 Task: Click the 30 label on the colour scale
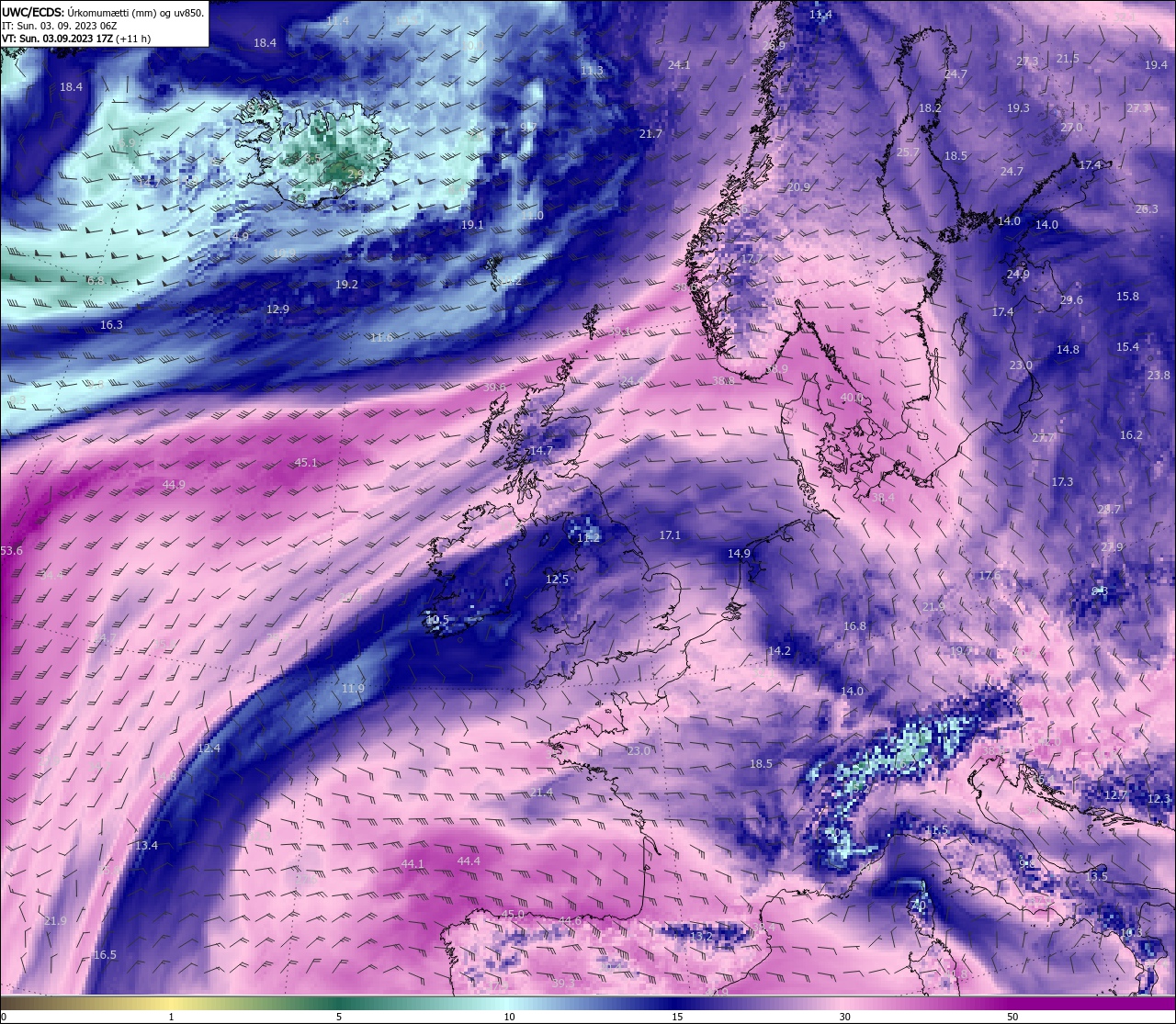844,1017
